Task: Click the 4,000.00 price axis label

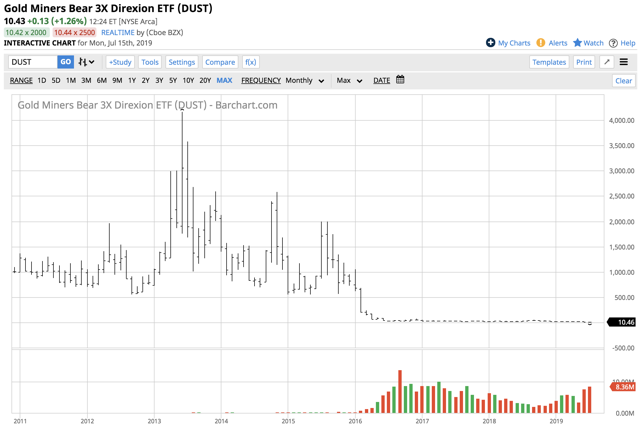Action: (x=622, y=120)
